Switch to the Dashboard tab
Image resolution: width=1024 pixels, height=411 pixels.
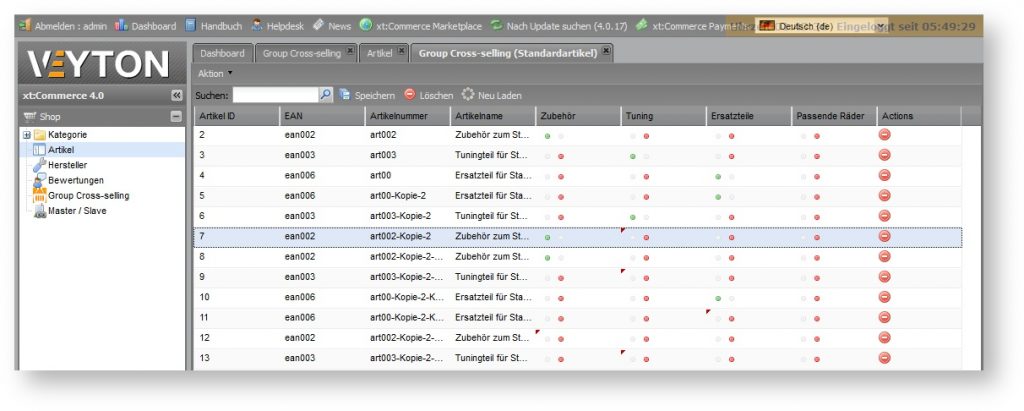click(x=222, y=52)
